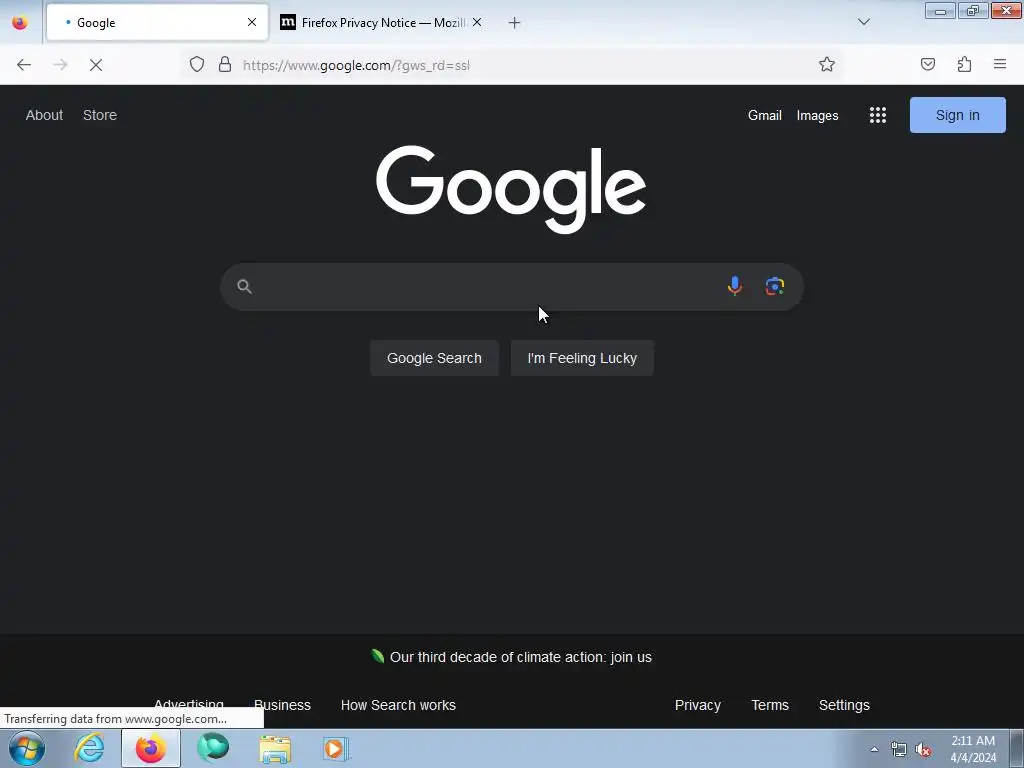Open How Search works link
This screenshot has height=768, width=1024.
pyautogui.click(x=398, y=705)
